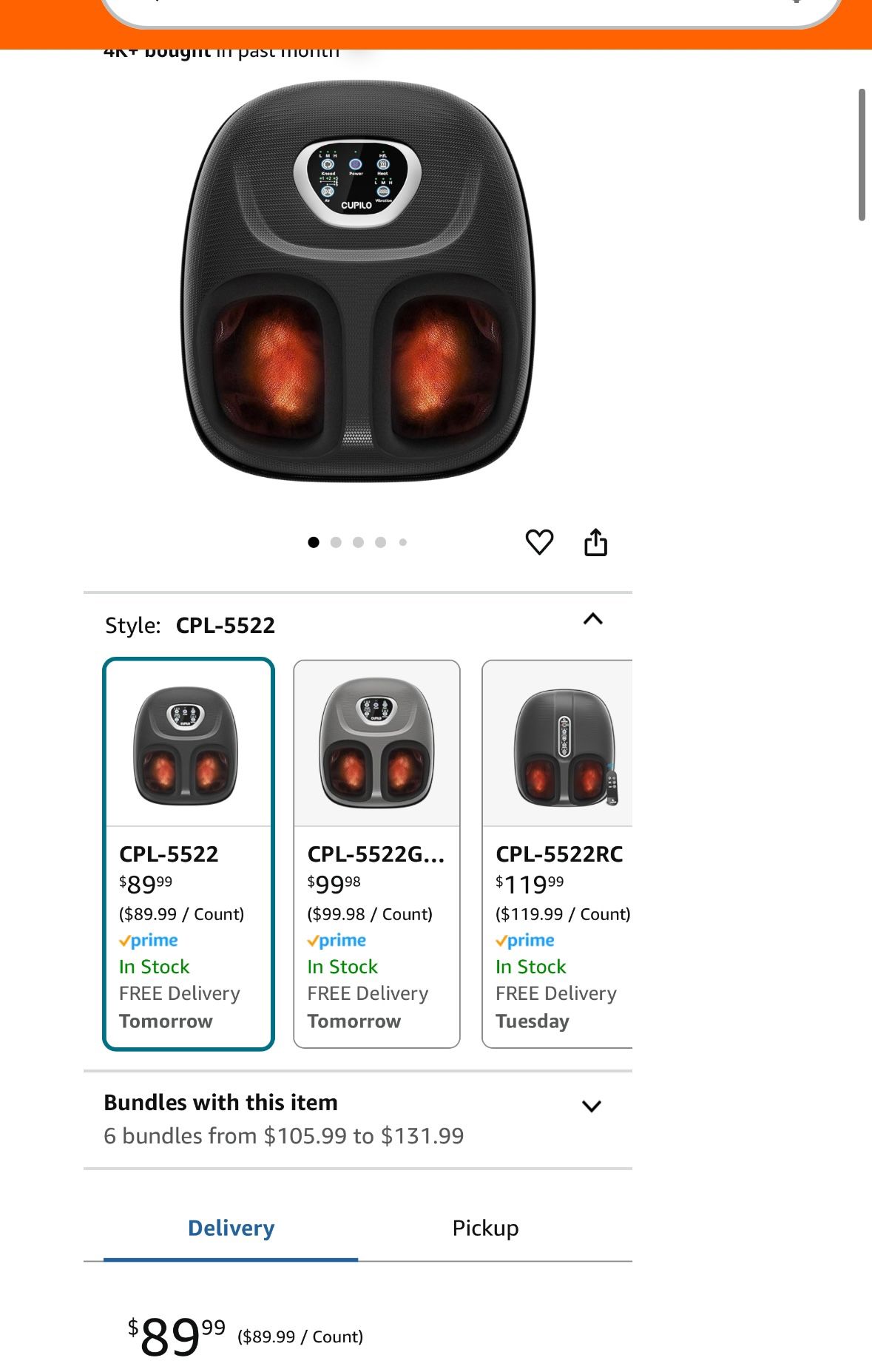Tap the gray CPL-5522G massager thumbnail
Image resolution: width=872 pixels, height=1372 pixels.
(x=376, y=743)
